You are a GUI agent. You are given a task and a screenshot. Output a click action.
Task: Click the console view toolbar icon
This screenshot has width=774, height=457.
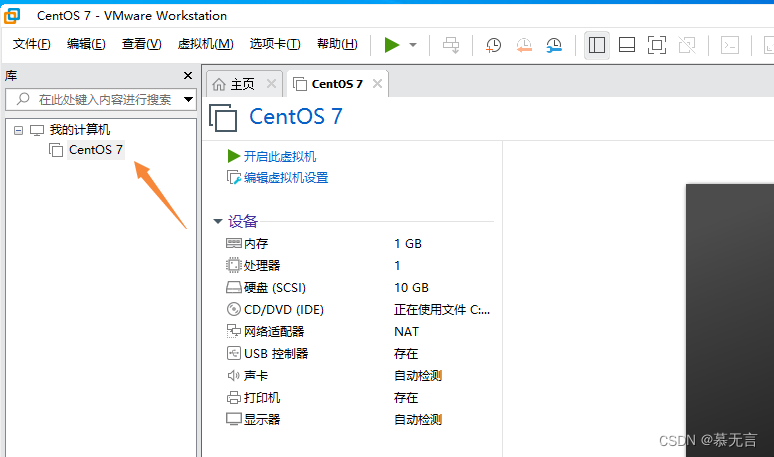[x=730, y=45]
